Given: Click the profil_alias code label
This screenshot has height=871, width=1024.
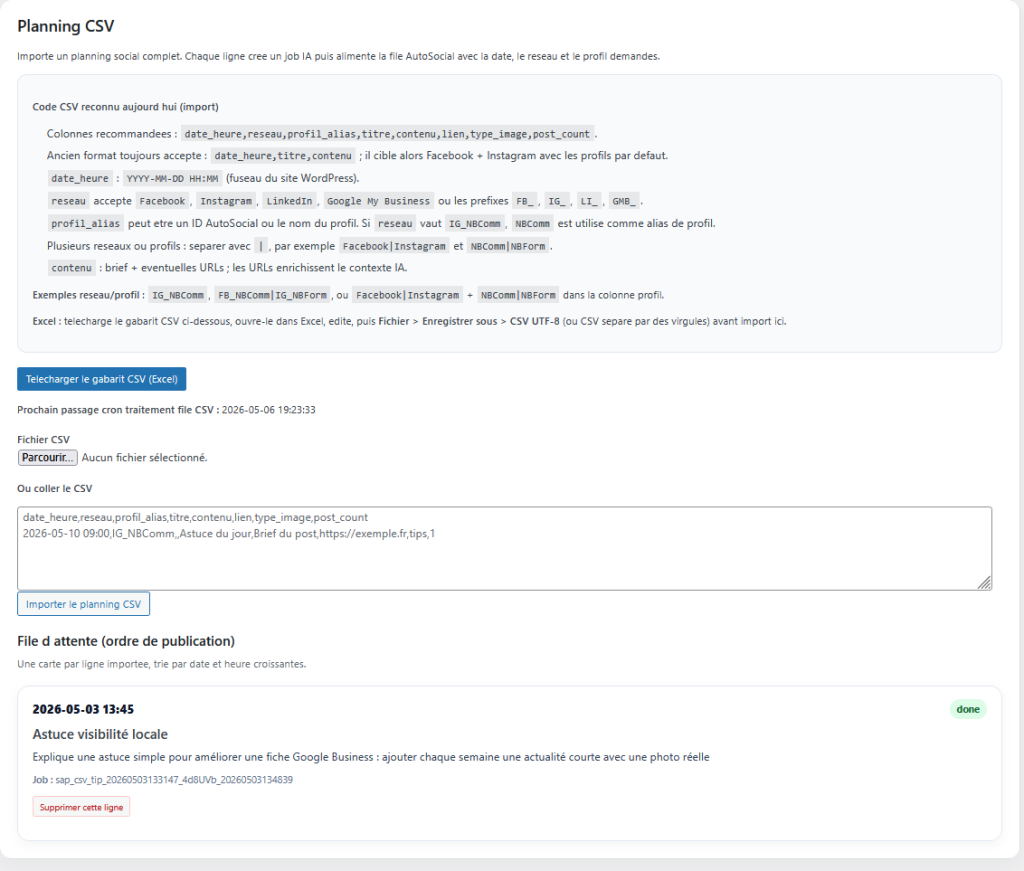Looking at the screenshot, I should pos(86,223).
